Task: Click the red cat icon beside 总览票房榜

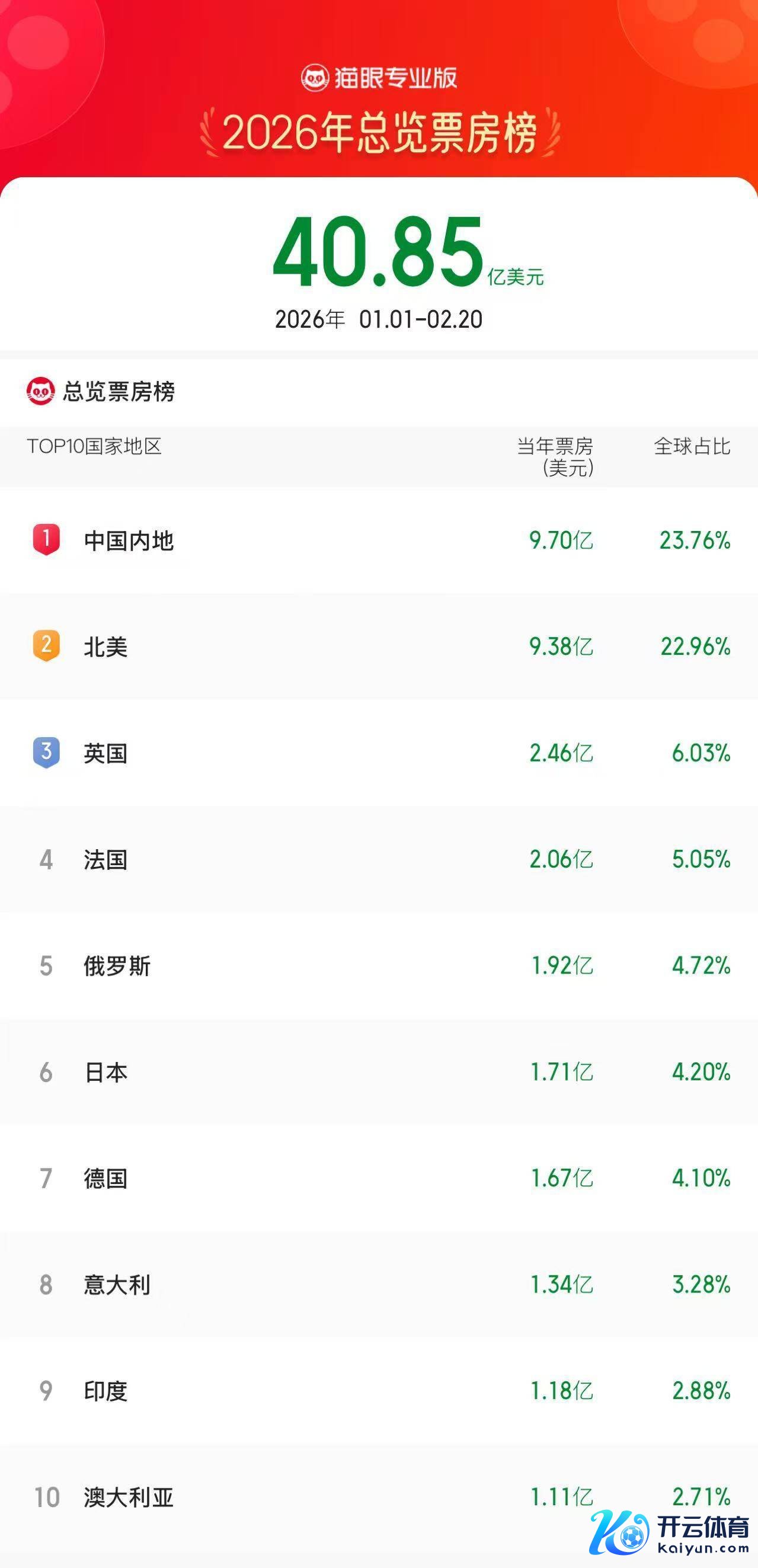Action: pos(41,391)
